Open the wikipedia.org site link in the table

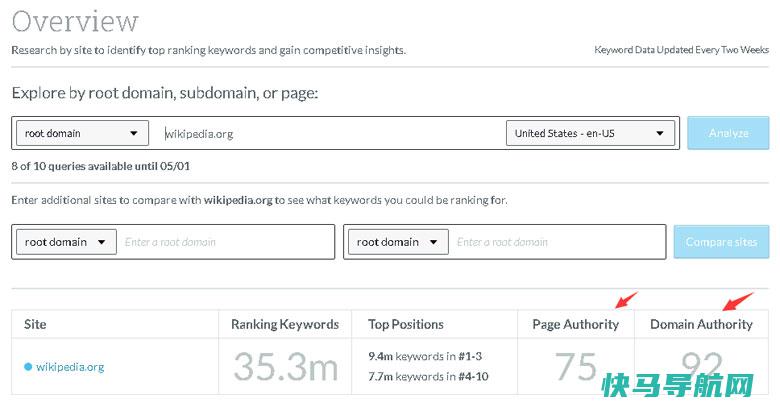coord(70,367)
